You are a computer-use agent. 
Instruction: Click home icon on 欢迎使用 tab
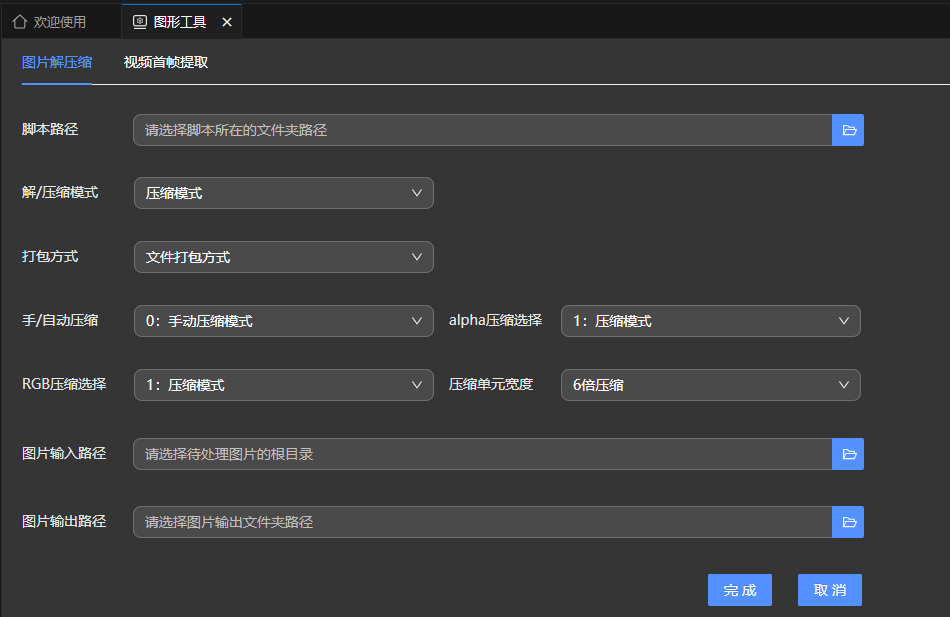click(x=19, y=22)
